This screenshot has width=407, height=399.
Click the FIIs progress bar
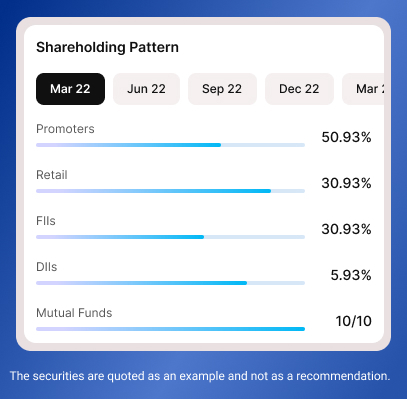tap(170, 237)
